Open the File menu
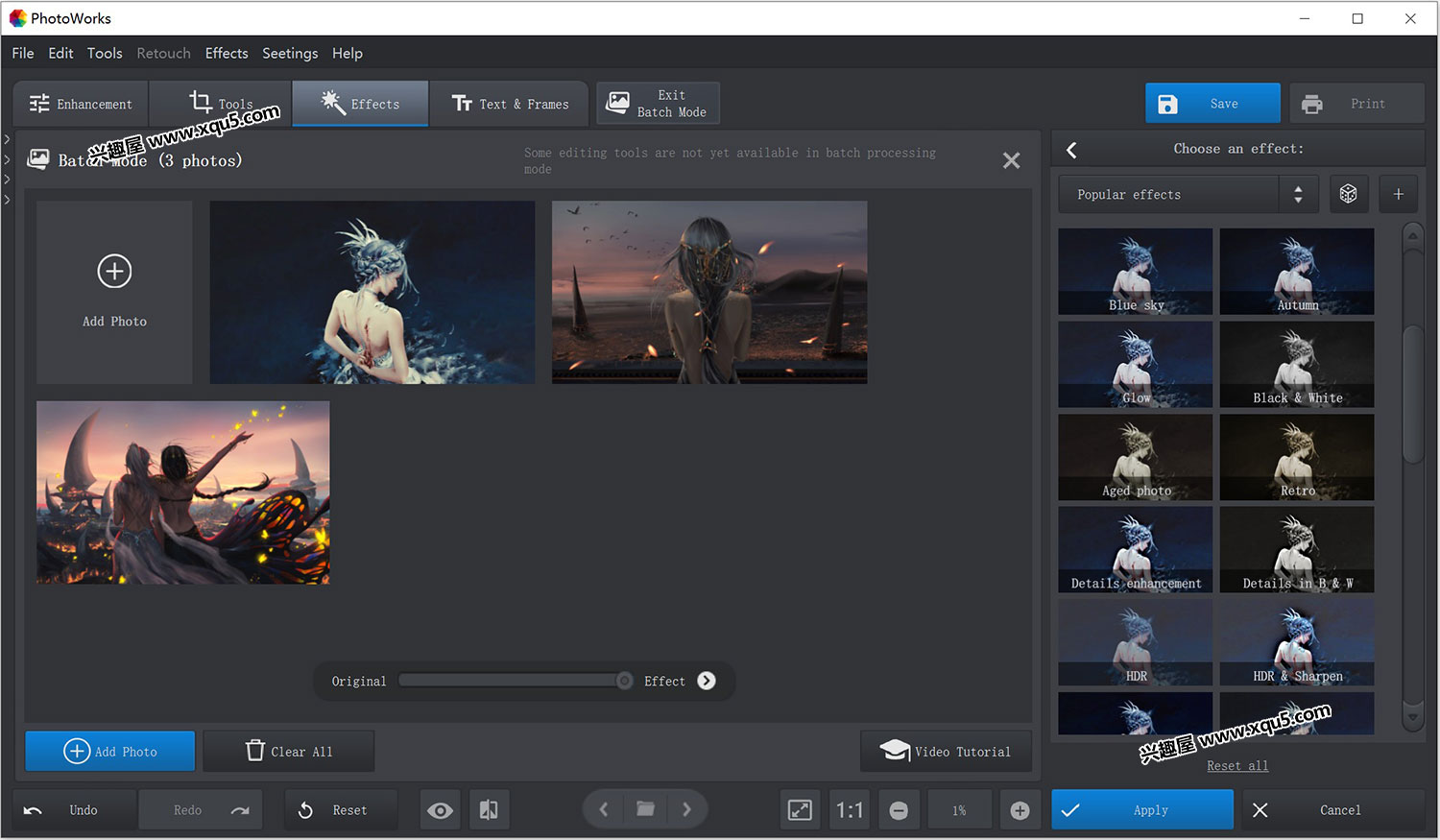 pyautogui.click(x=23, y=53)
